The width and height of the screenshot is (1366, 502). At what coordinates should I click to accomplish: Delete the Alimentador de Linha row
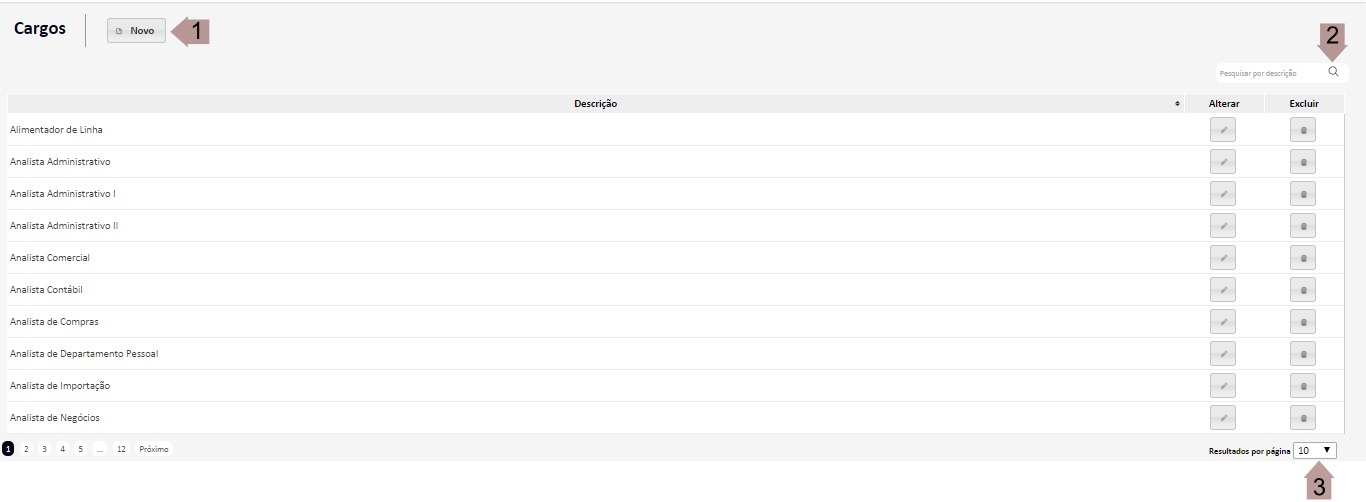1302,130
